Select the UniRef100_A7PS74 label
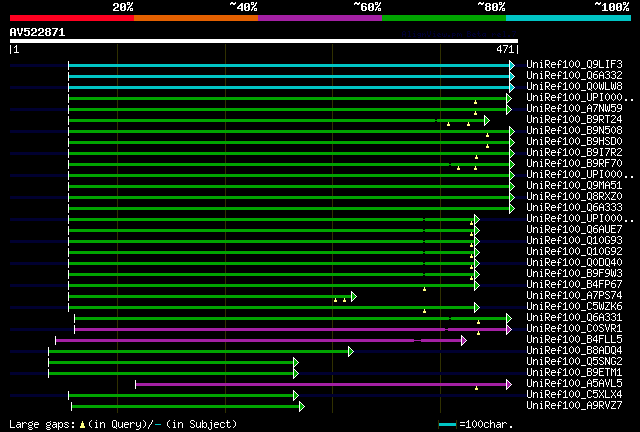Screen dimensions: 640x432 point(574,296)
